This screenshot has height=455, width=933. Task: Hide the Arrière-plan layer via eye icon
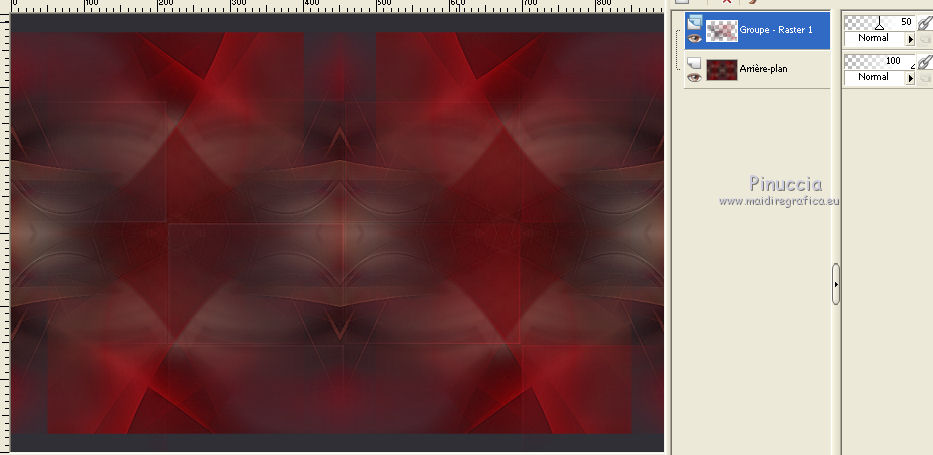pyautogui.click(x=694, y=77)
